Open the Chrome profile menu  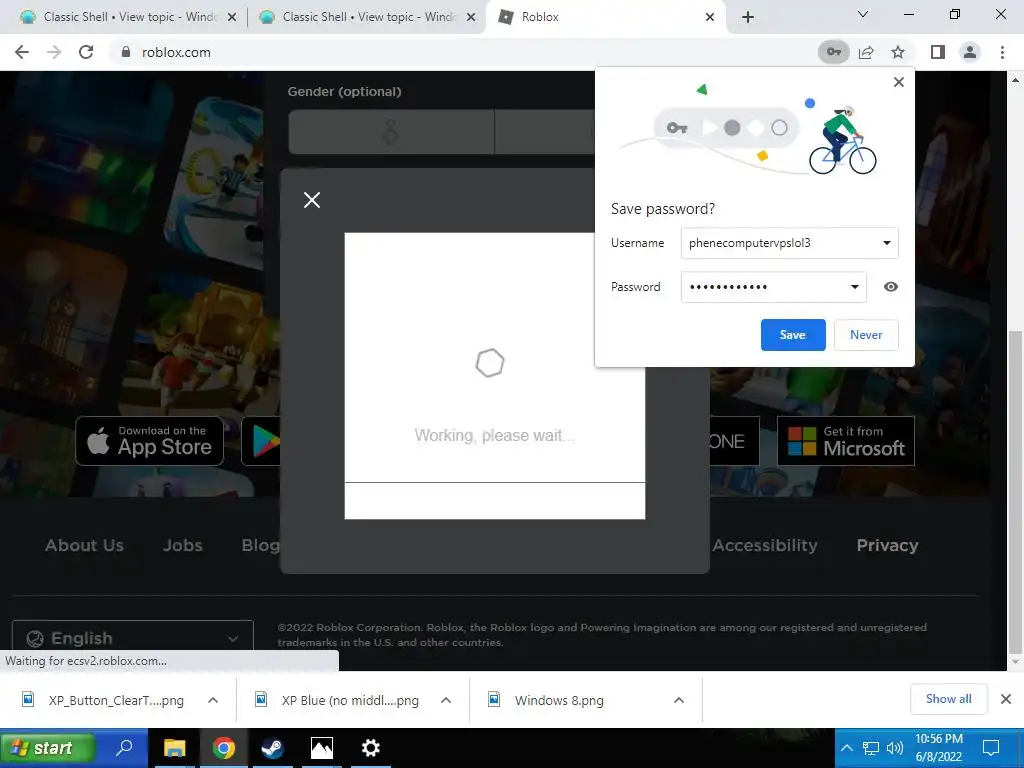point(970,52)
